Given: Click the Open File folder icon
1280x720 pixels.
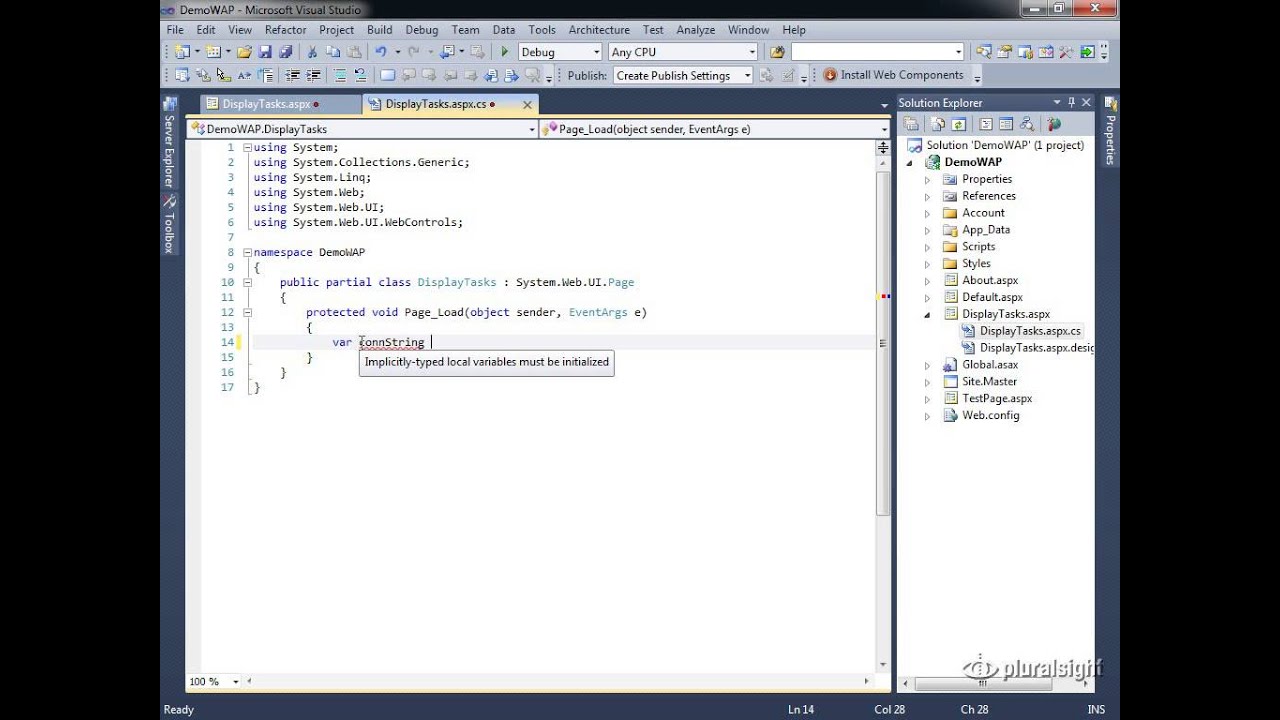Looking at the screenshot, I should click(244, 52).
